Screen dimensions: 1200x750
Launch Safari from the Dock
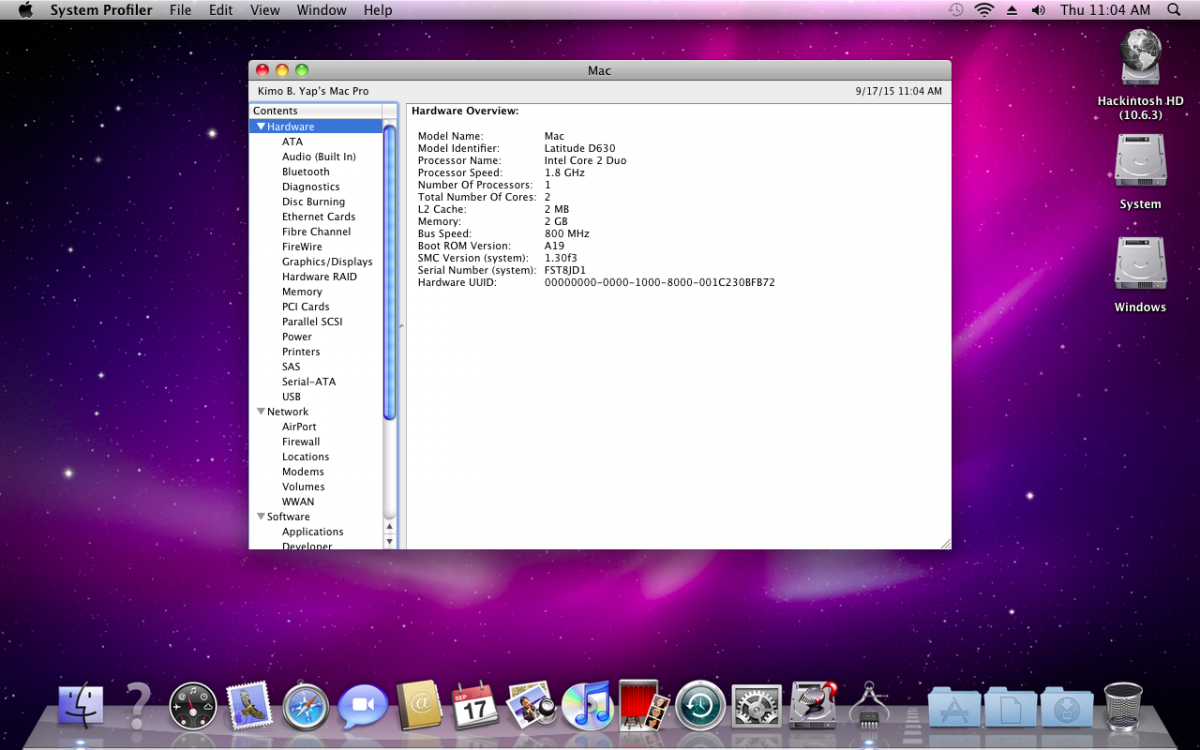306,706
